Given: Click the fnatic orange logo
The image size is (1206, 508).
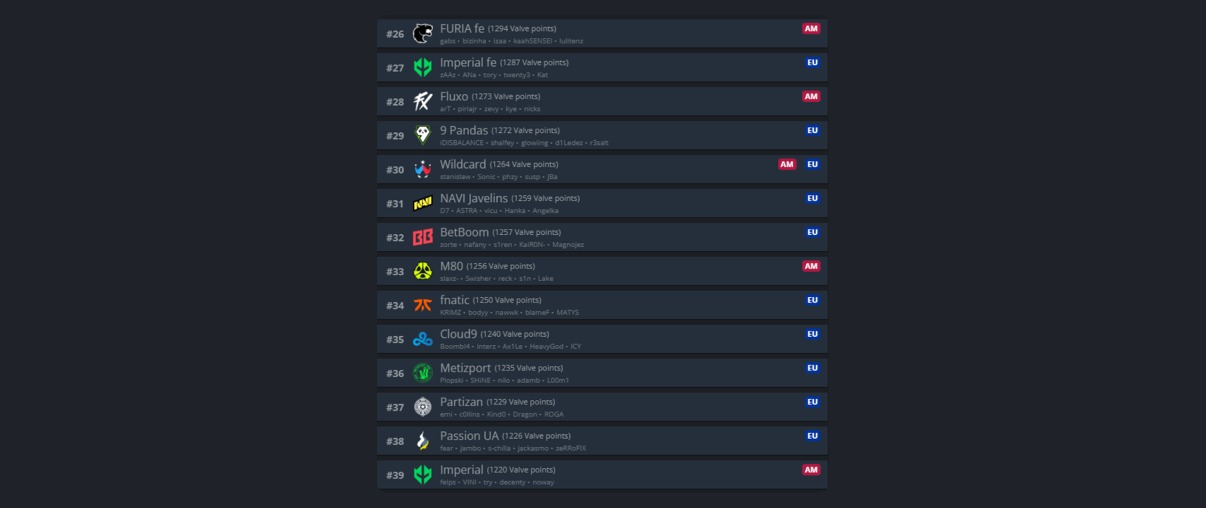Looking at the screenshot, I should pos(423,306).
